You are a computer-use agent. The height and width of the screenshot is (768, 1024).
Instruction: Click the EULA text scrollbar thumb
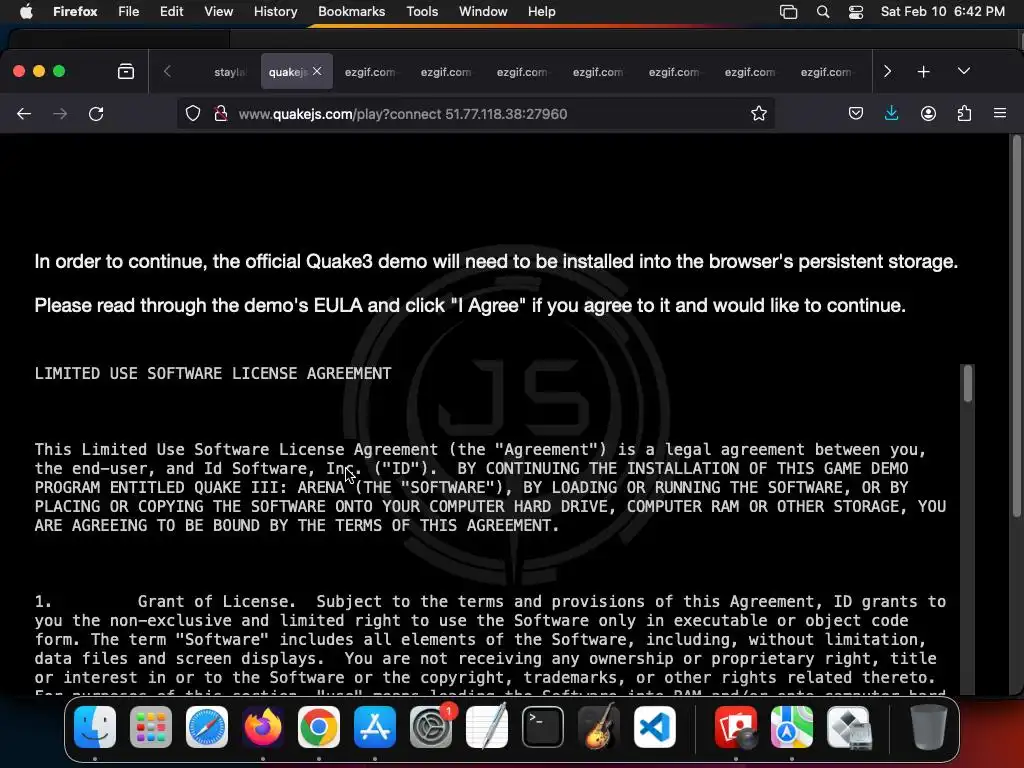click(968, 383)
